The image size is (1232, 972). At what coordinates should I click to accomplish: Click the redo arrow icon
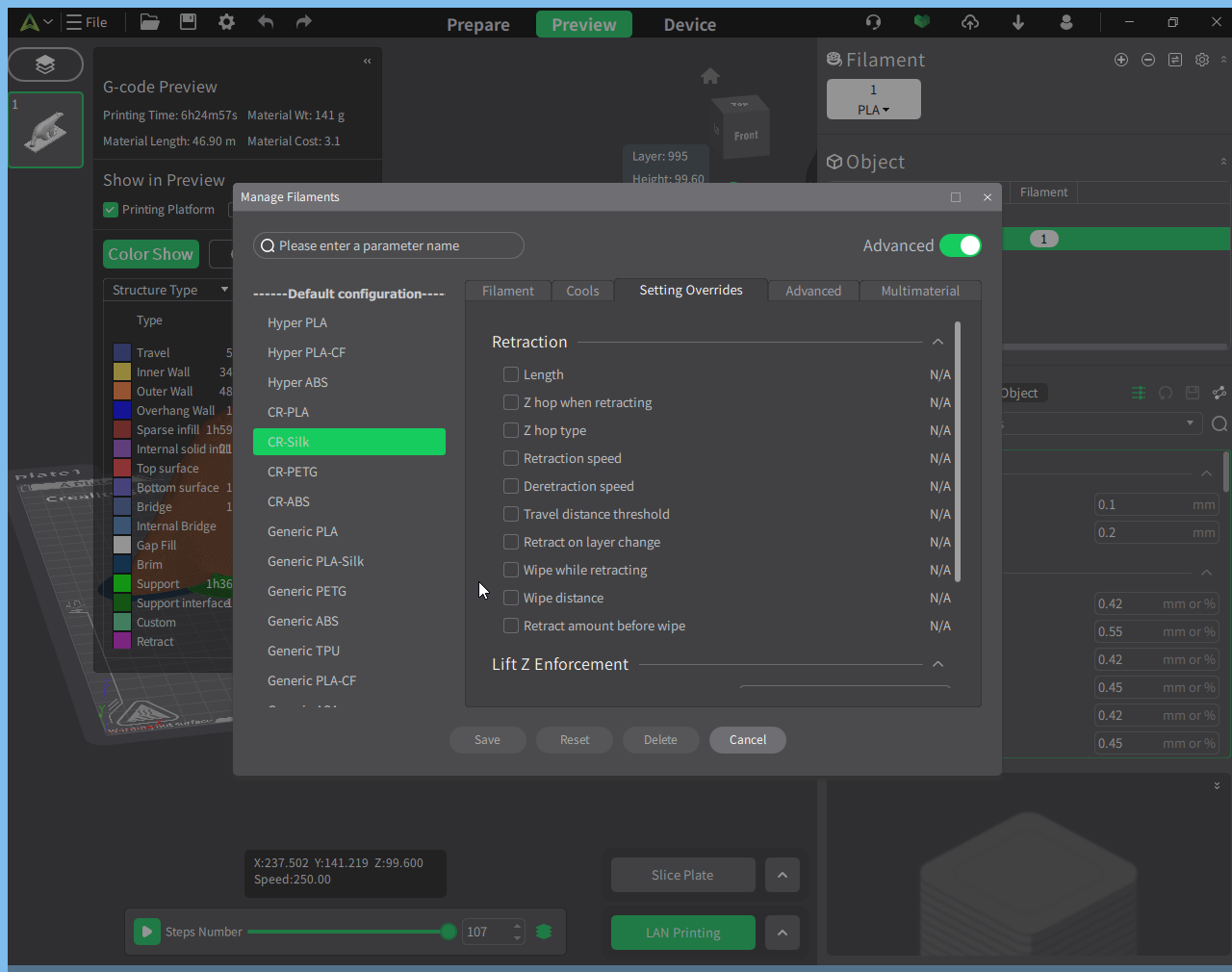304,21
